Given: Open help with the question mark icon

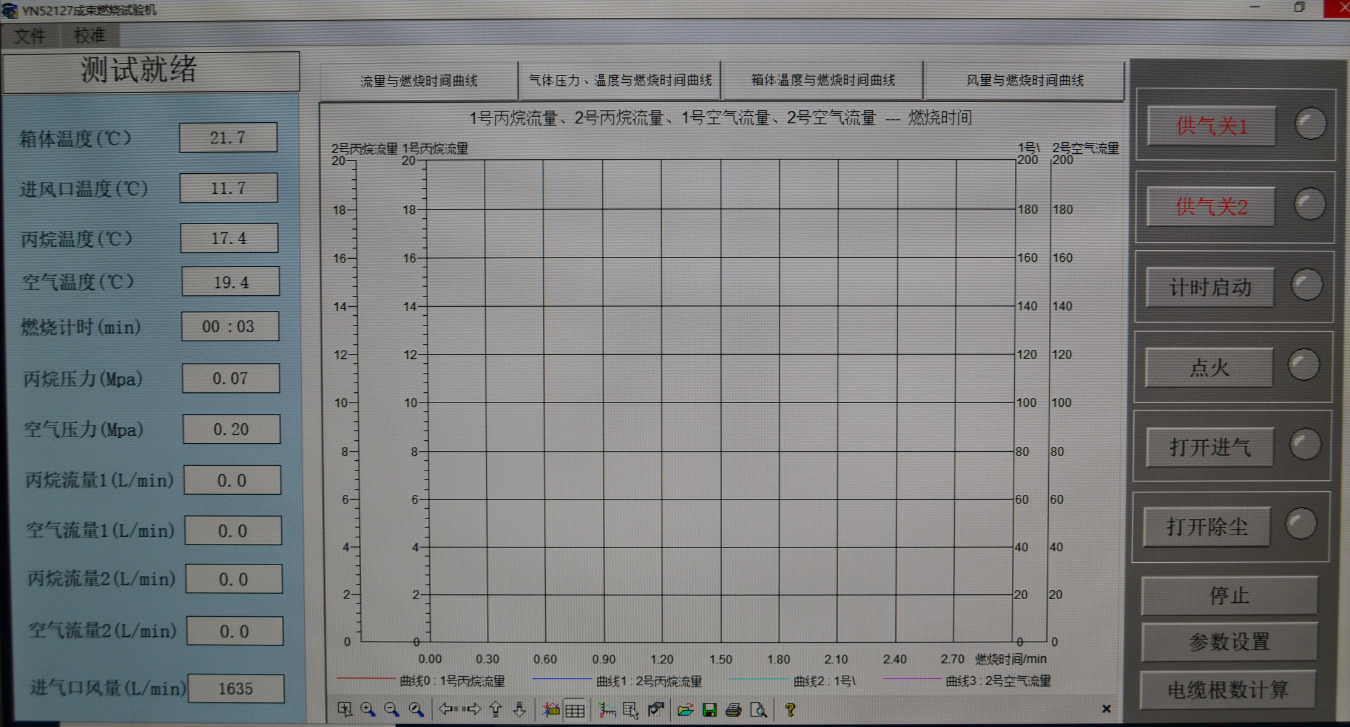Looking at the screenshot, I should (789, 709).
